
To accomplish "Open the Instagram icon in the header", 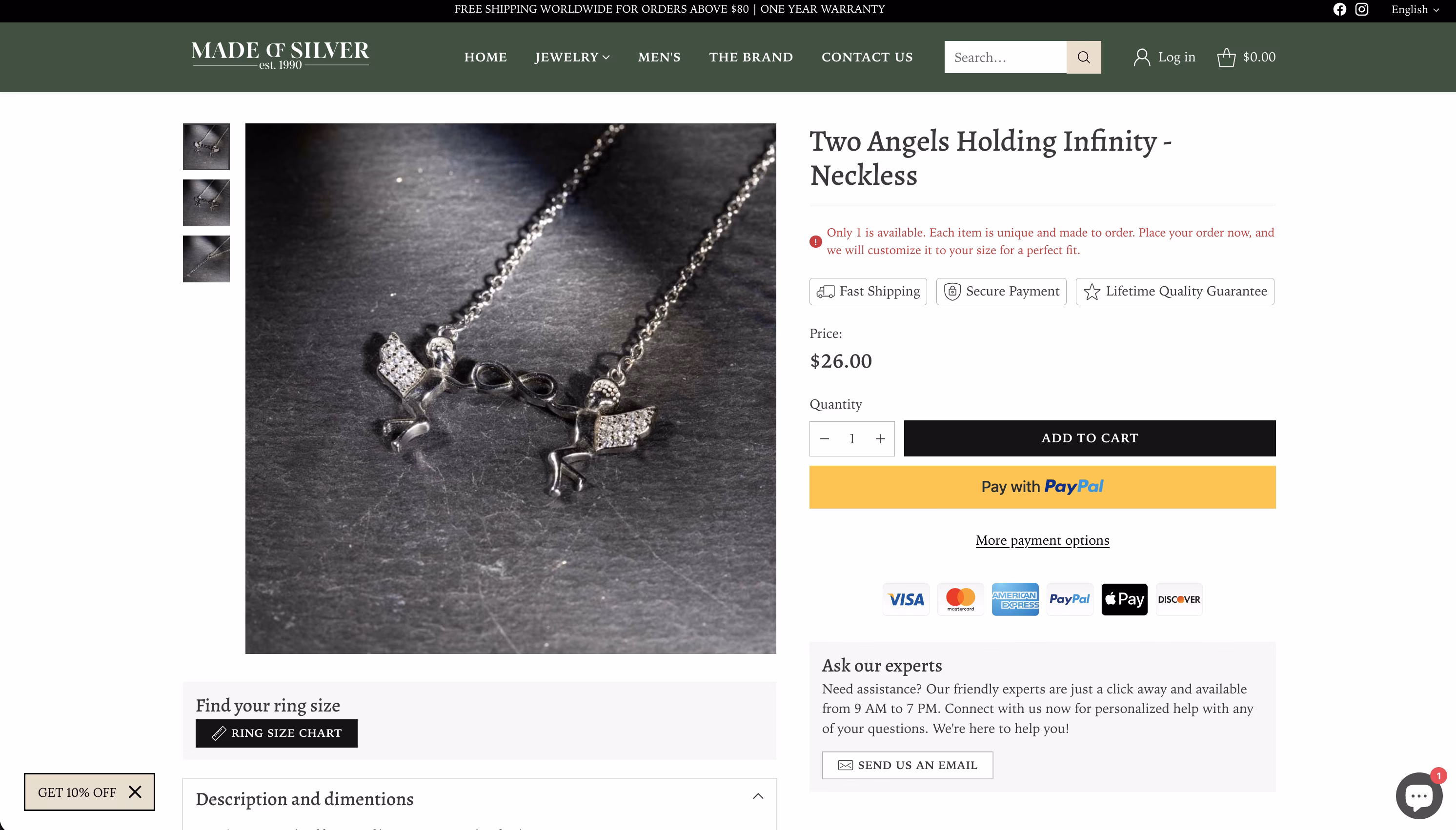I will click(x=1362, y=9).
